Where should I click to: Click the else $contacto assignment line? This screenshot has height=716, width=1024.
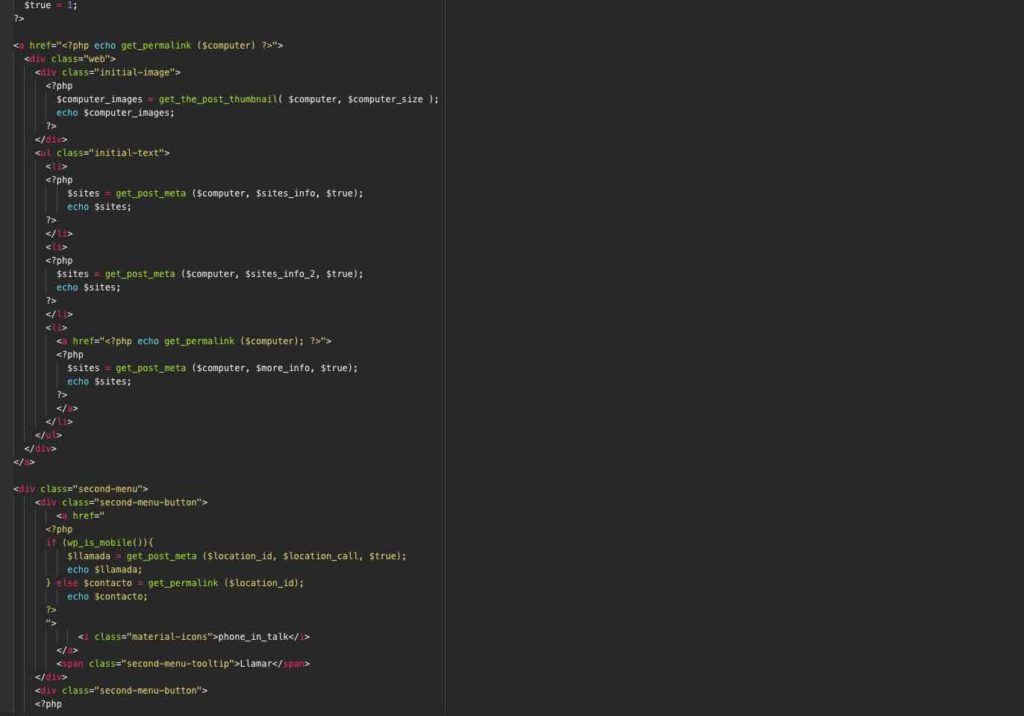[175, 583]
